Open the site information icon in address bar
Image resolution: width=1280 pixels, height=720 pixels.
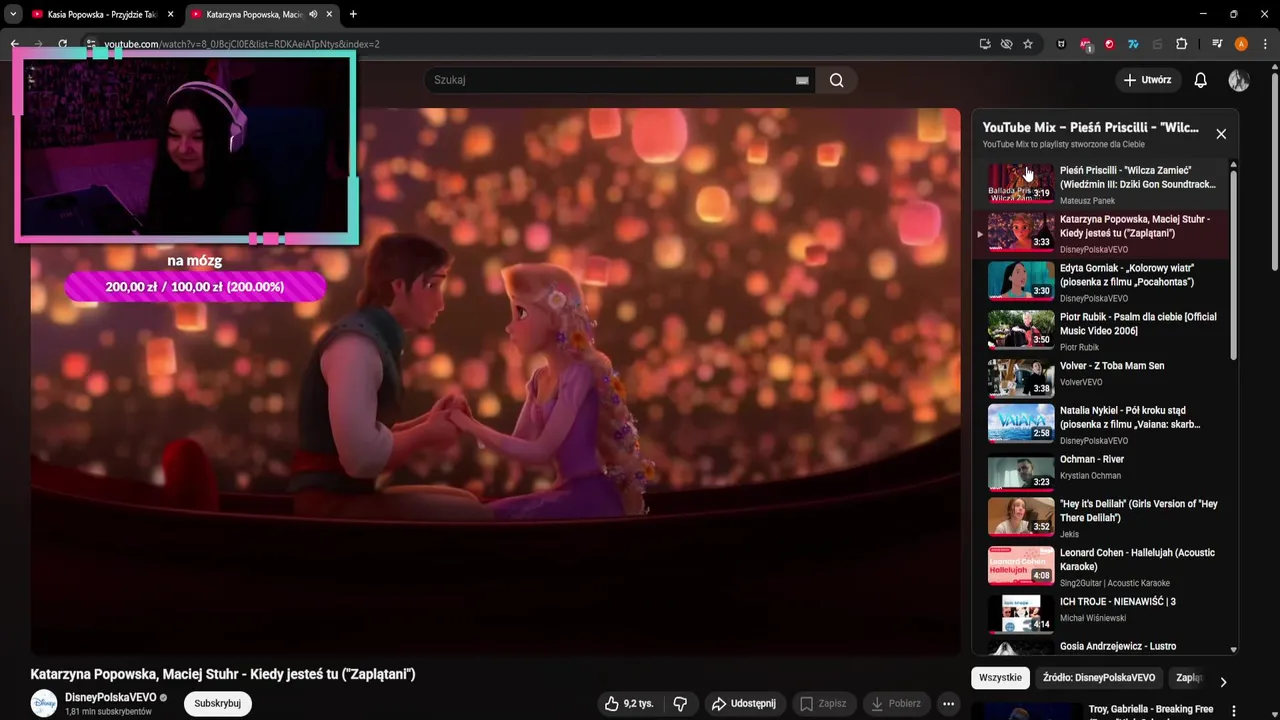coord(90,44)
